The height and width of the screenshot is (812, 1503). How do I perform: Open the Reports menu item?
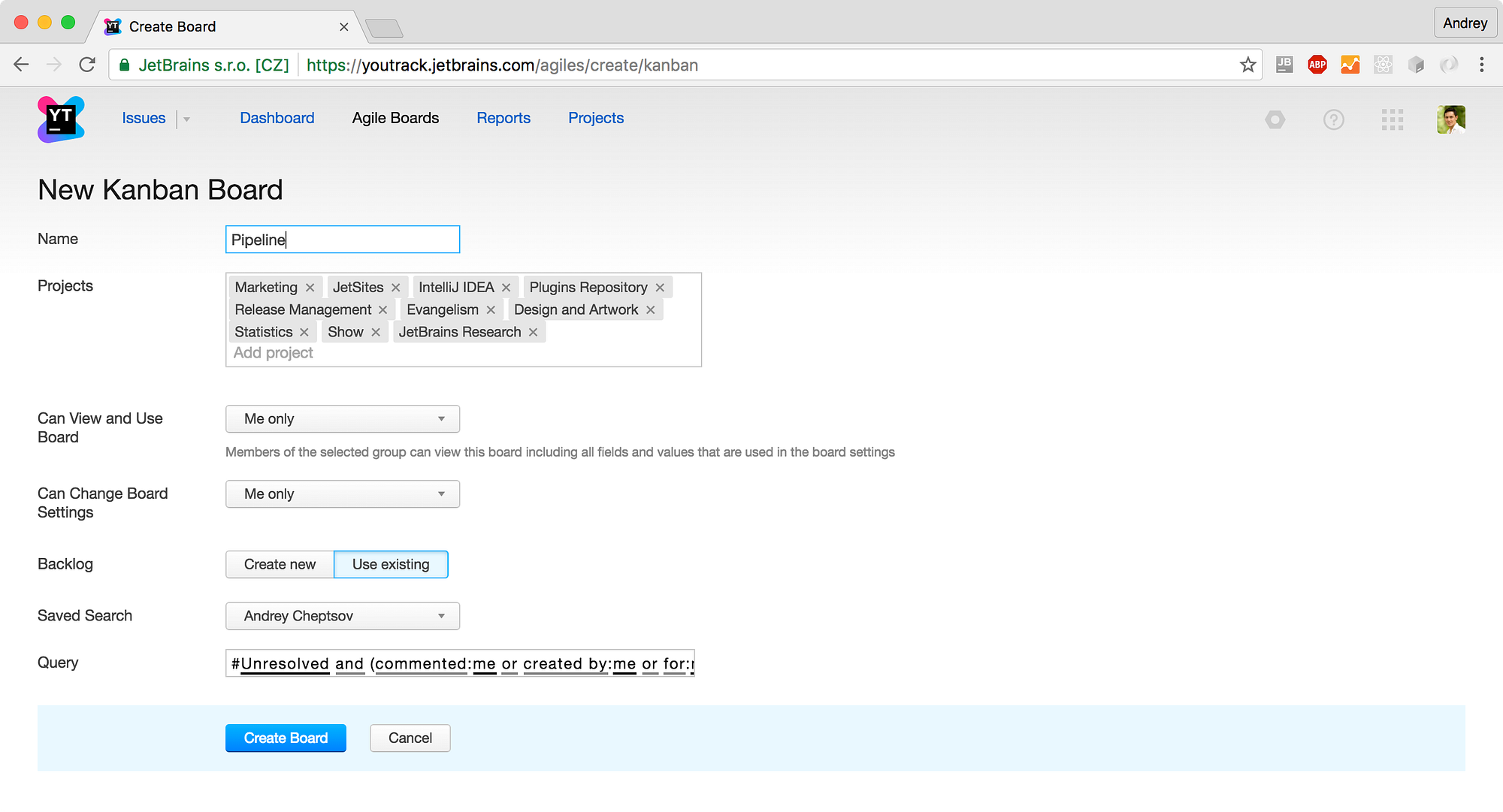pyautogui.click(x=504, y=118)
